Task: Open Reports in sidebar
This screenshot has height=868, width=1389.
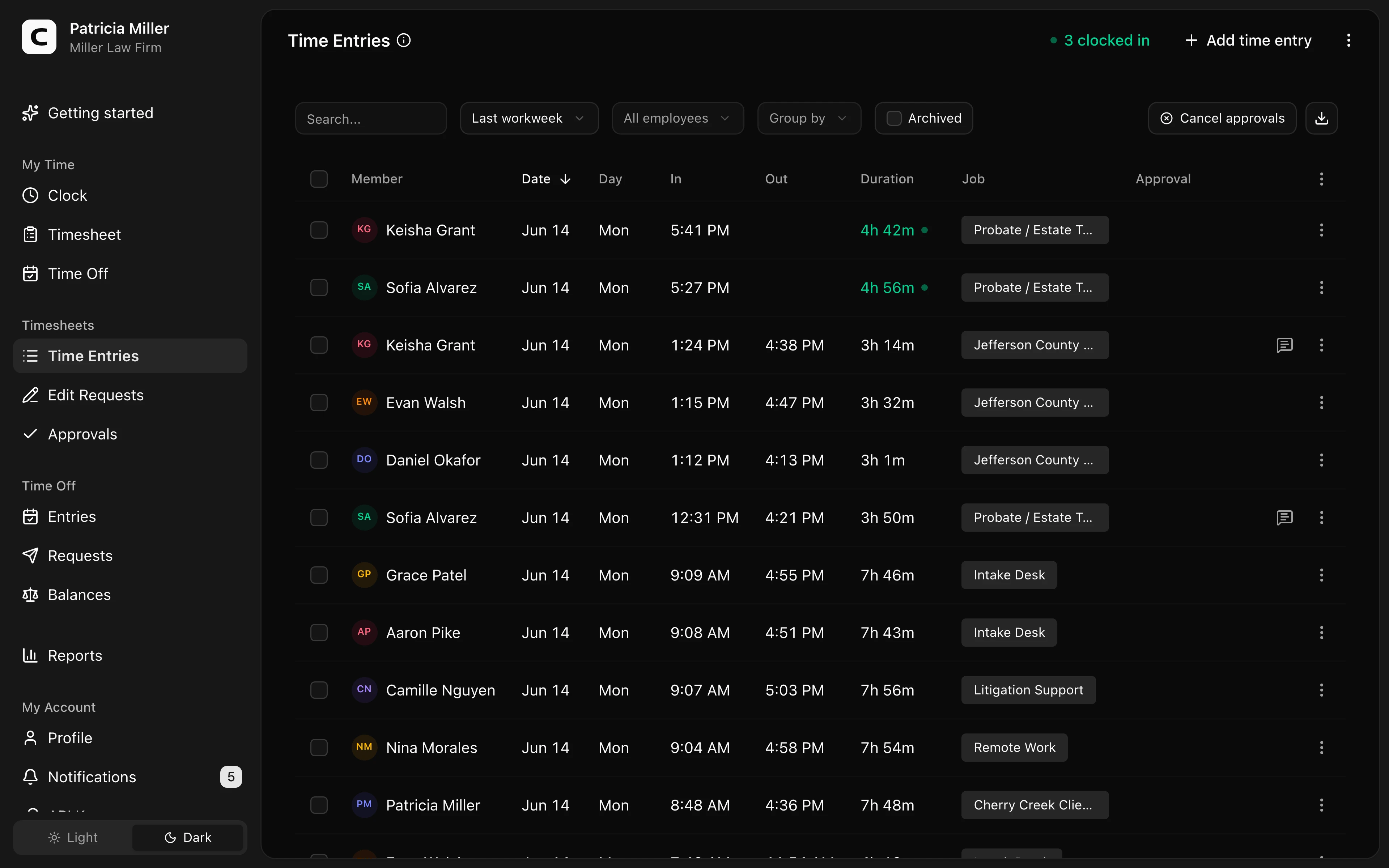Action: (130, 656)
